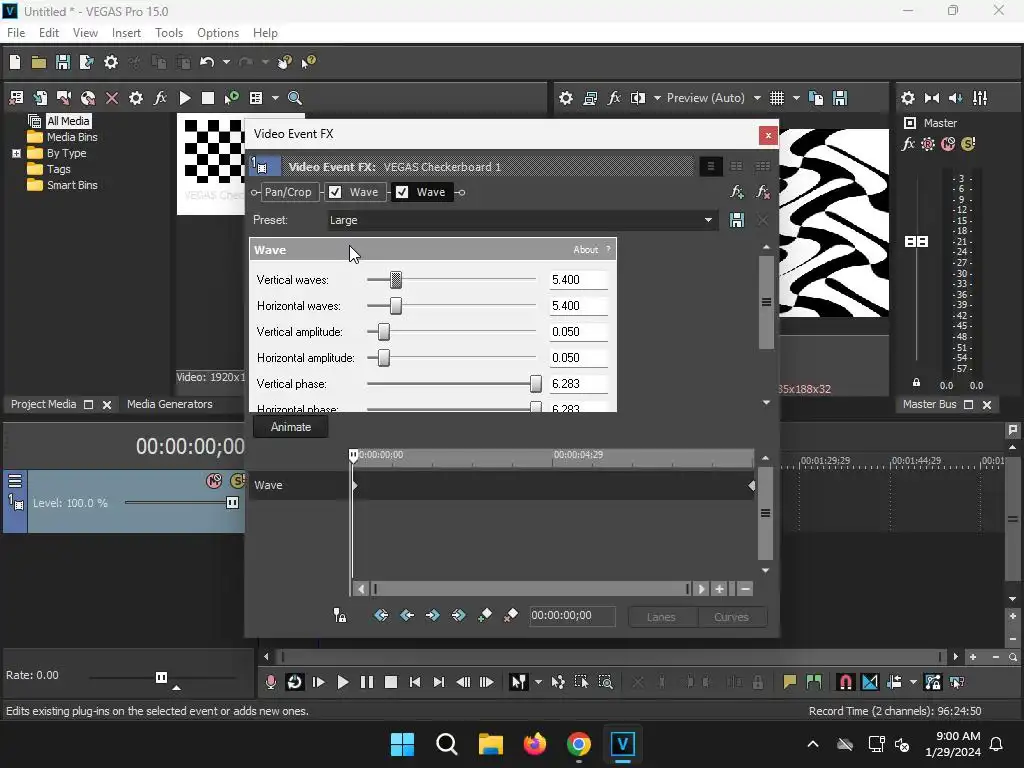Play project from transport bar

(342, 682)
